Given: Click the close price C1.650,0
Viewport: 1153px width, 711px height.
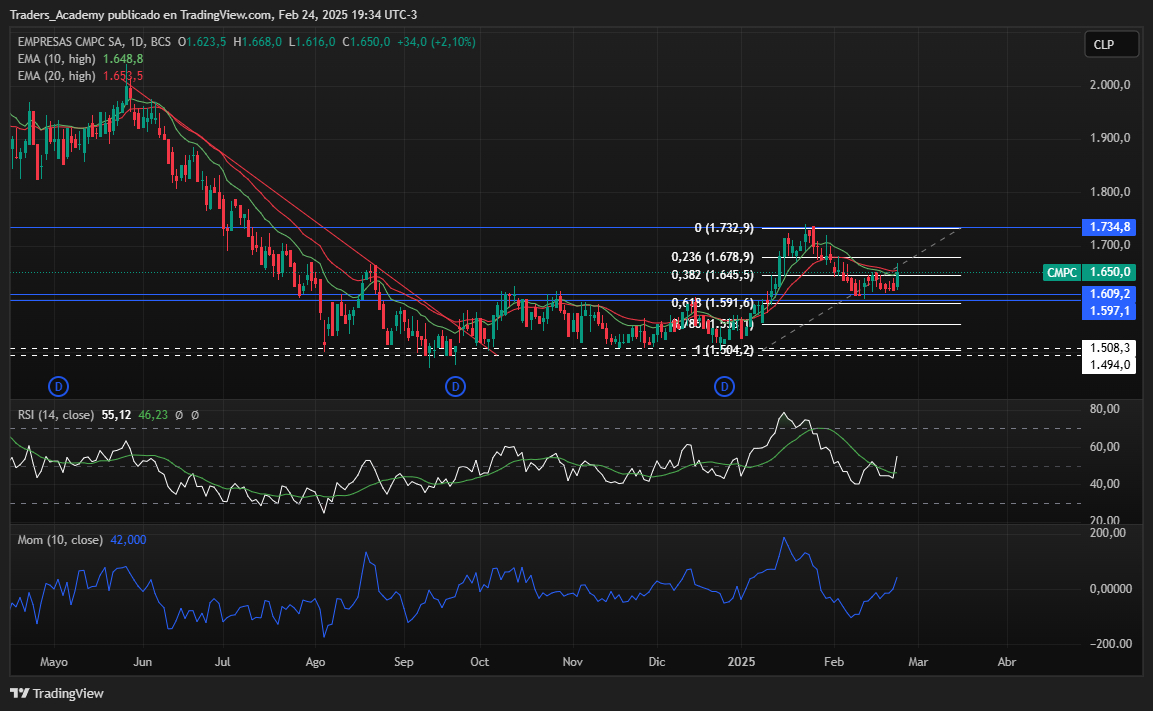Looking at the screenshot, I should coord(366,42).
